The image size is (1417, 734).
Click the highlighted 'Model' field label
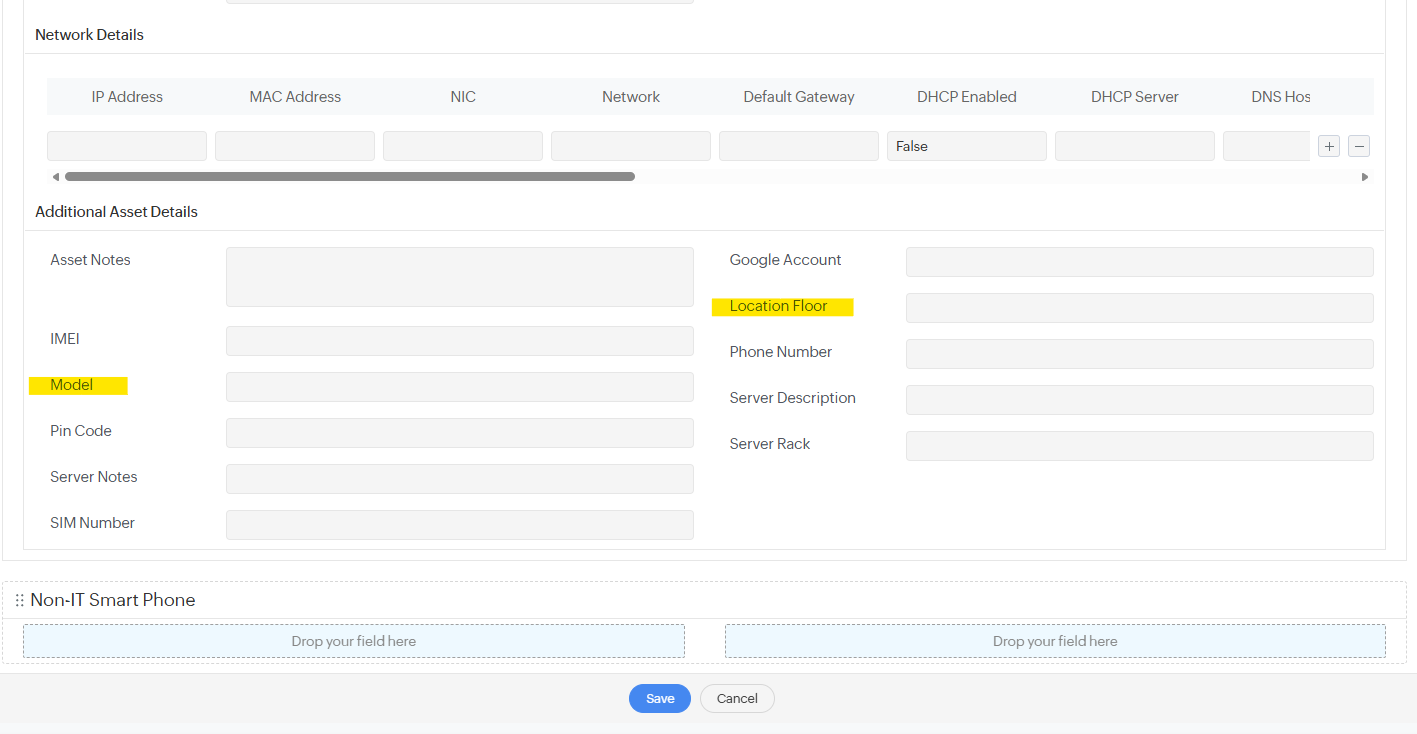[x=71, y=385]
